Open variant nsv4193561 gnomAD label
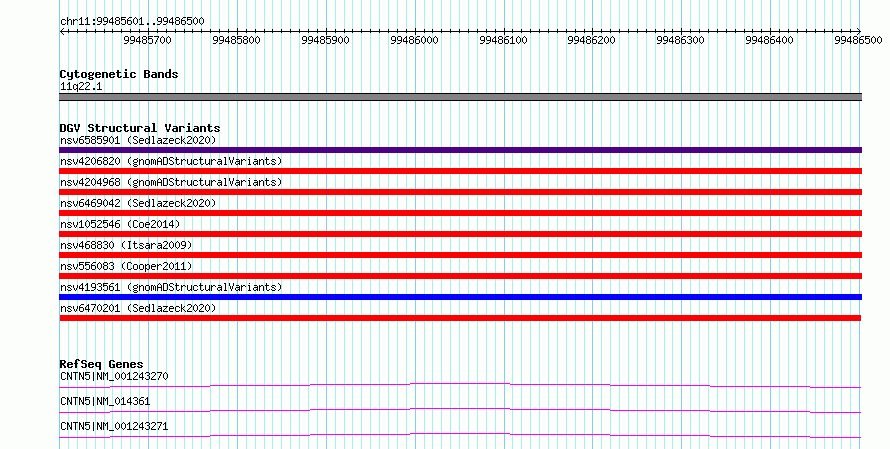Screen dimensions: 890x449 tap(171, 287)
